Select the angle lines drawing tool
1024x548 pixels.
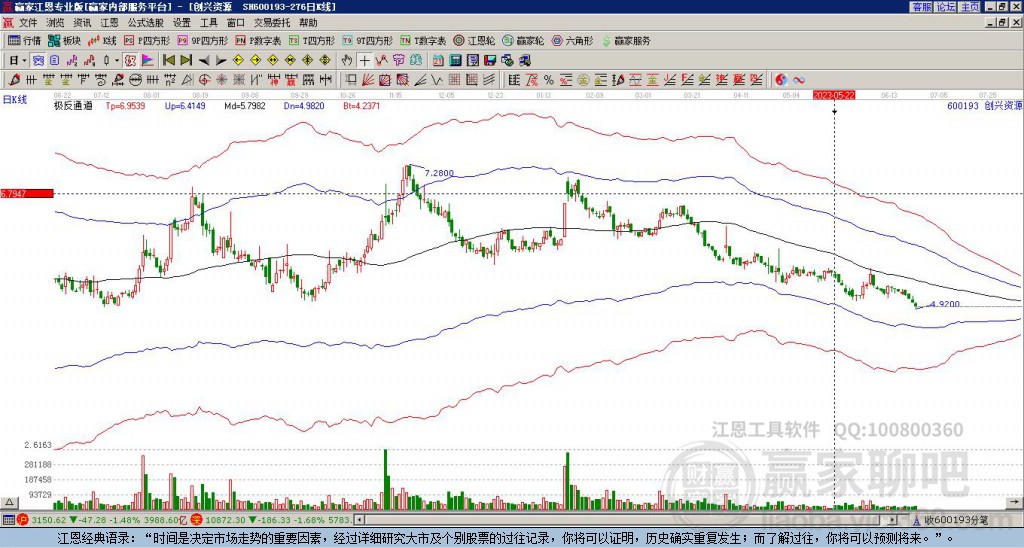420,80
